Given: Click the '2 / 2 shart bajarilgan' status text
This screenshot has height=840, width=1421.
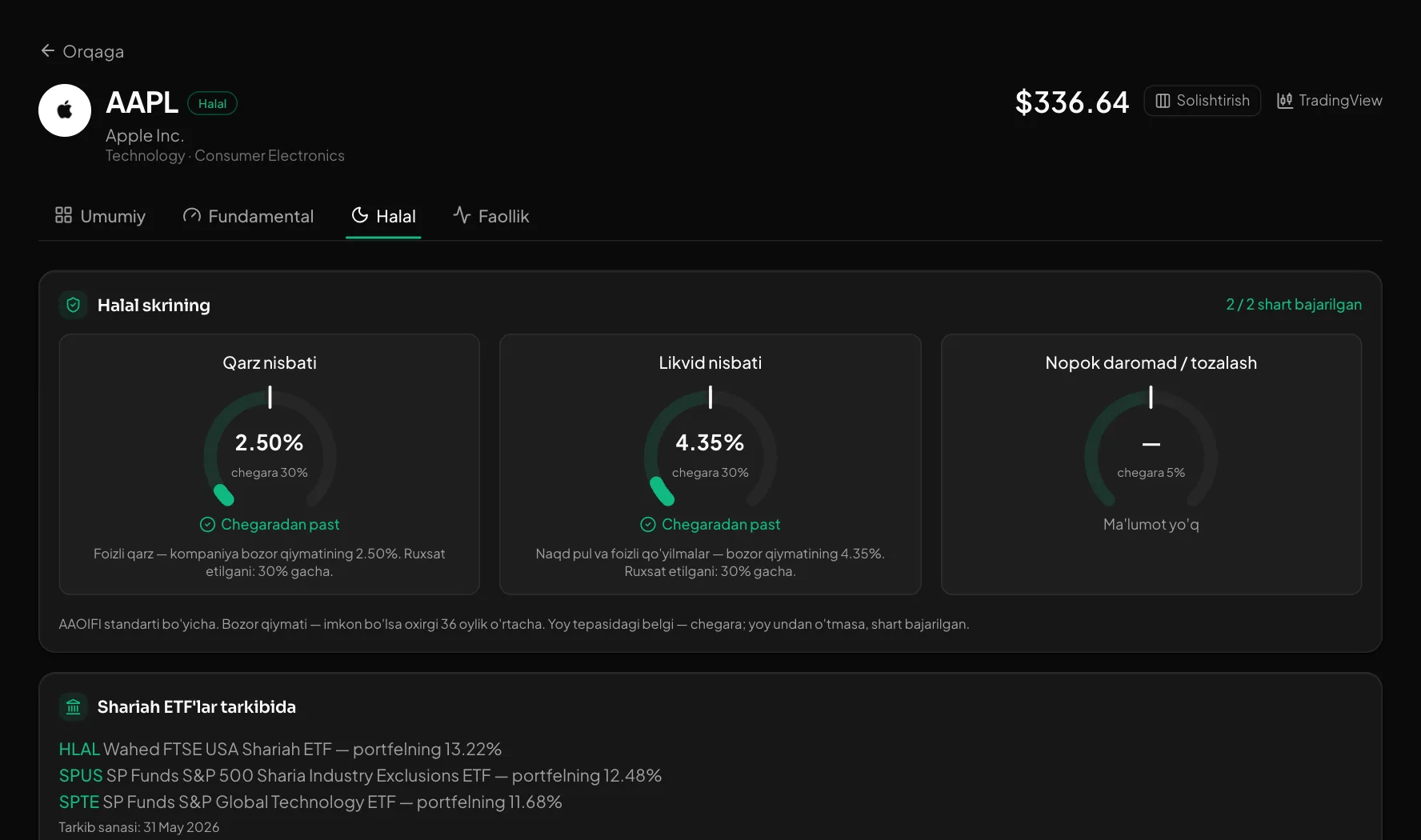Looking at the screenshot, I should click(x=1294, y=305).
